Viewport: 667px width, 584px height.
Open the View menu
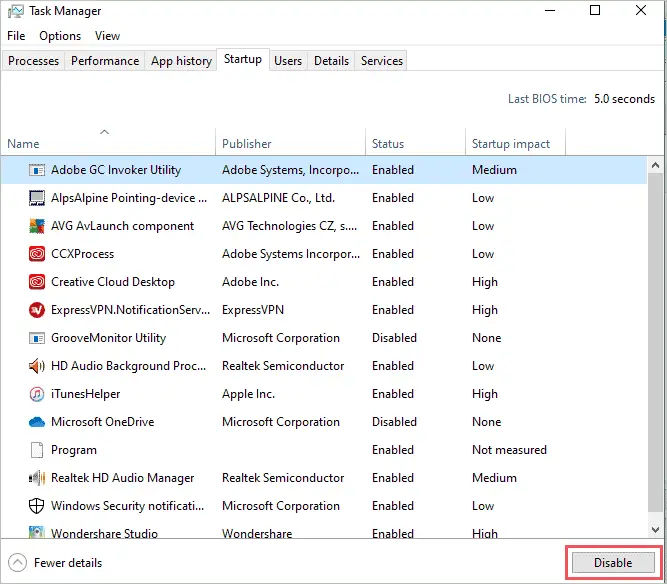point(107,36)
